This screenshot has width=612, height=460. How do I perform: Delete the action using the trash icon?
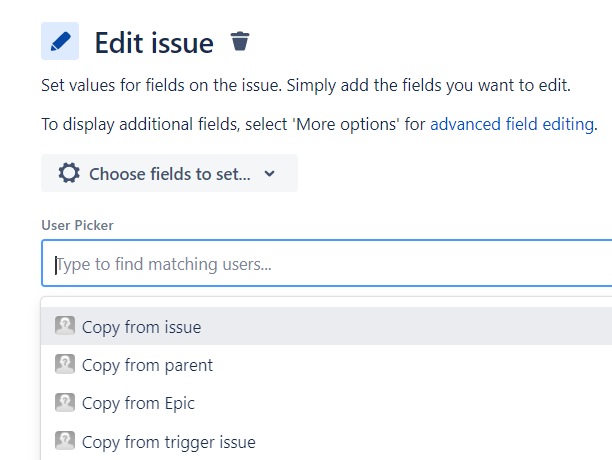[x=240, y=41]
